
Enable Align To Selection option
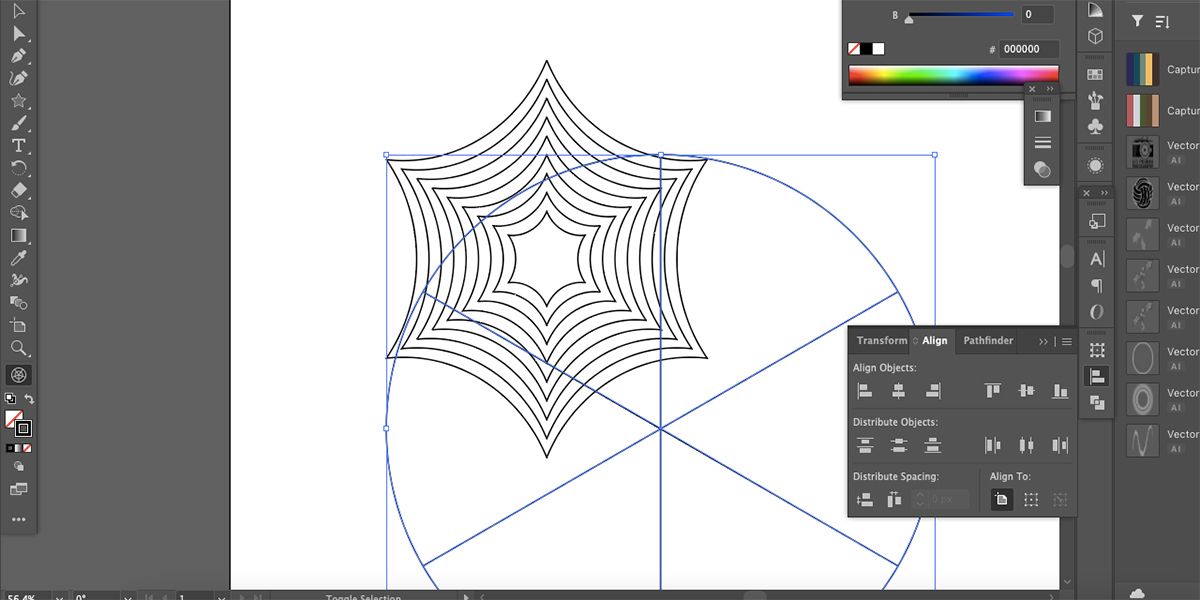(x=1031, y=499)
